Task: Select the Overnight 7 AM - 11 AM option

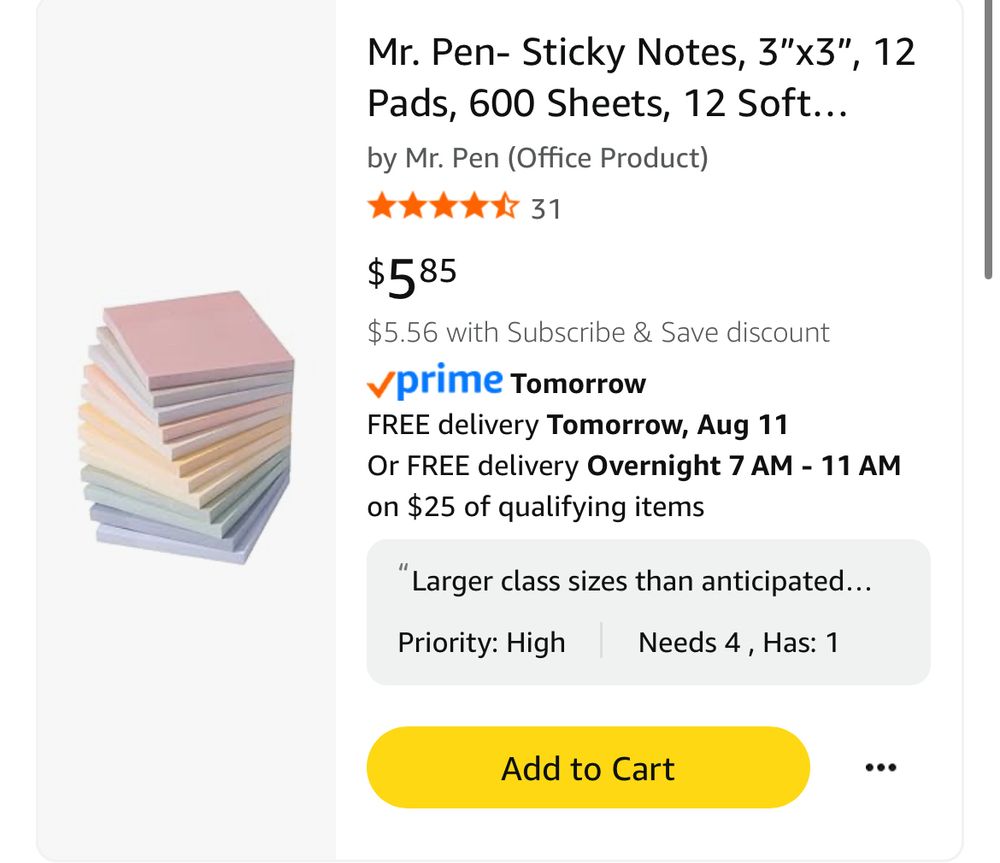Action: [x=743, y=465]
